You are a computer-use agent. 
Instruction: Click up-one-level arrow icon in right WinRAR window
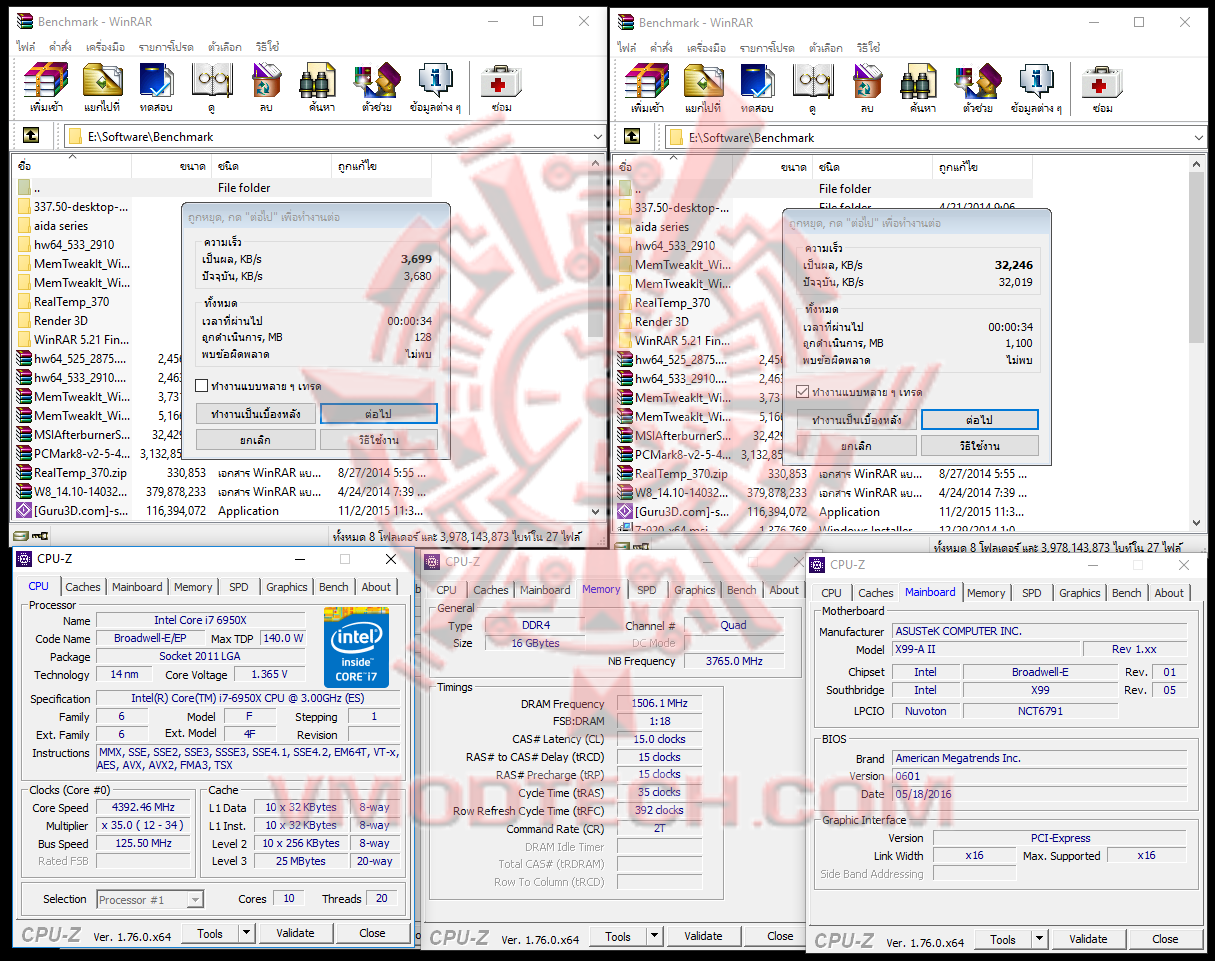pyautogui.click(x=632, y=137)
